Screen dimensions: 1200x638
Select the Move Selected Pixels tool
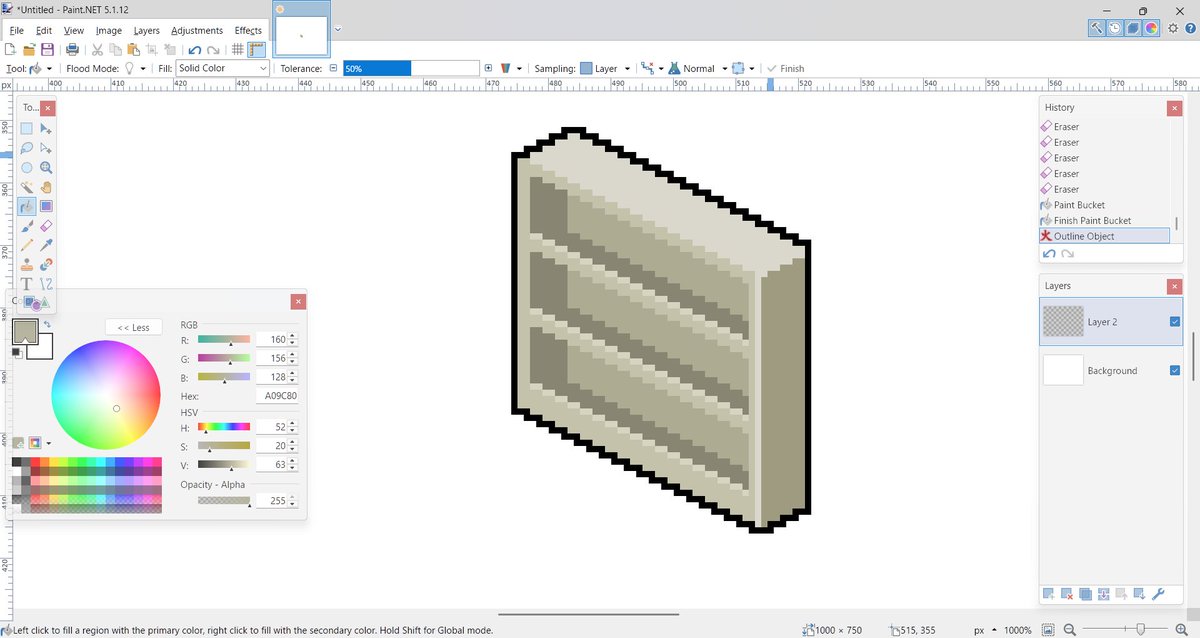click(46, 129)
